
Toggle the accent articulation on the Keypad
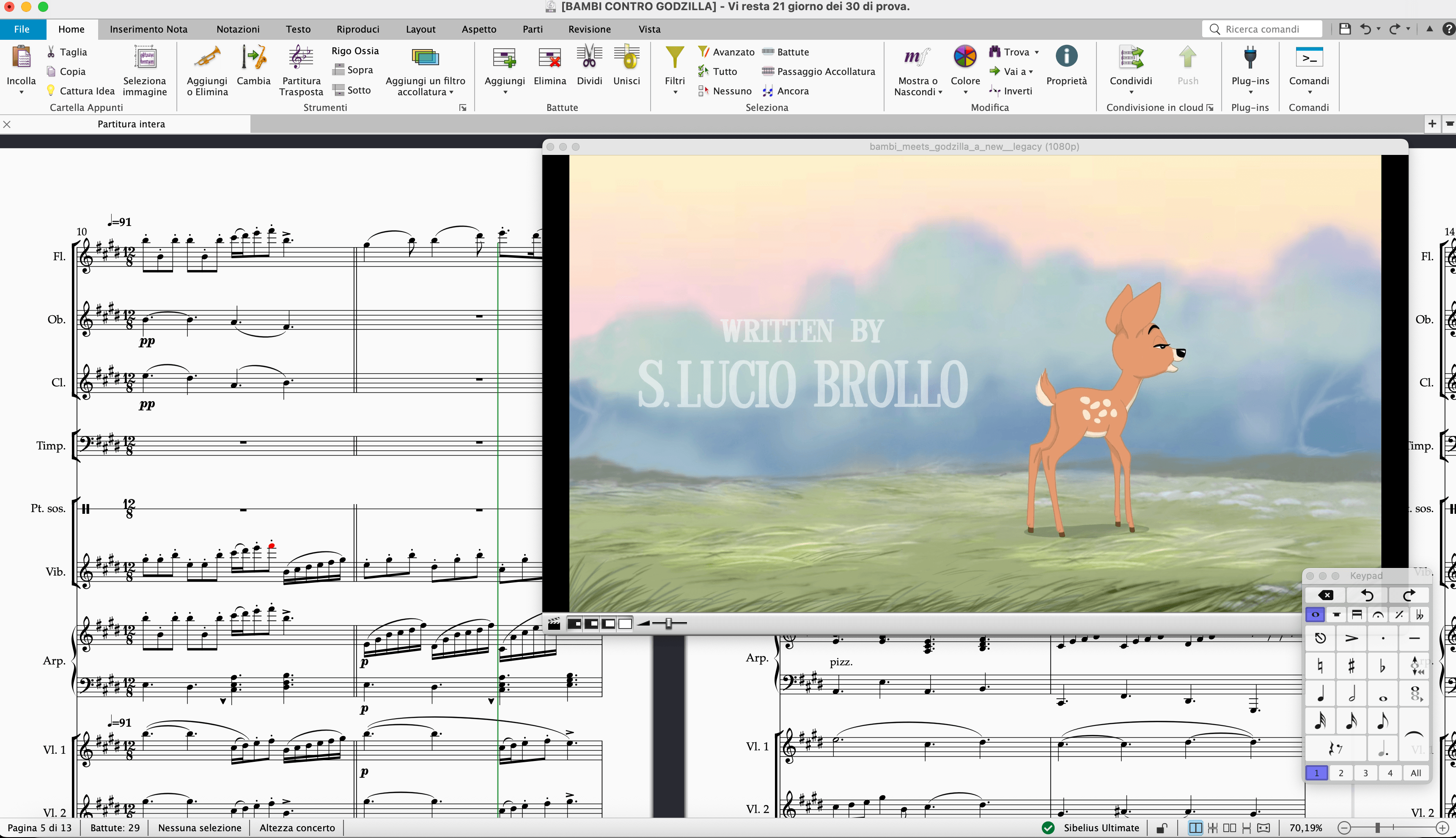coord(1351,638)
